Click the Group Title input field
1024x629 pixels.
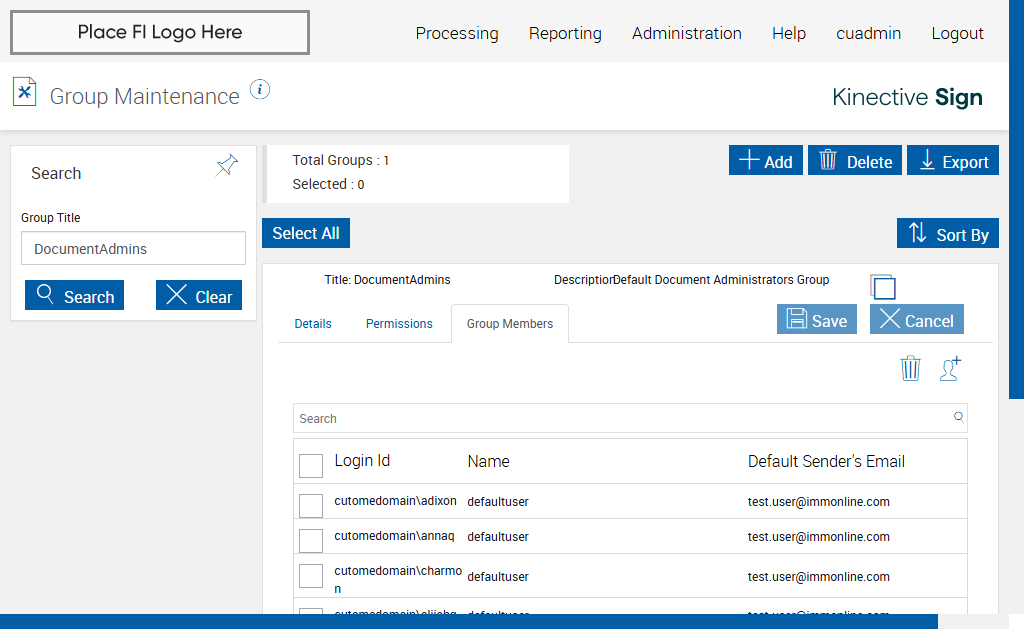click(x=133, y=248)
